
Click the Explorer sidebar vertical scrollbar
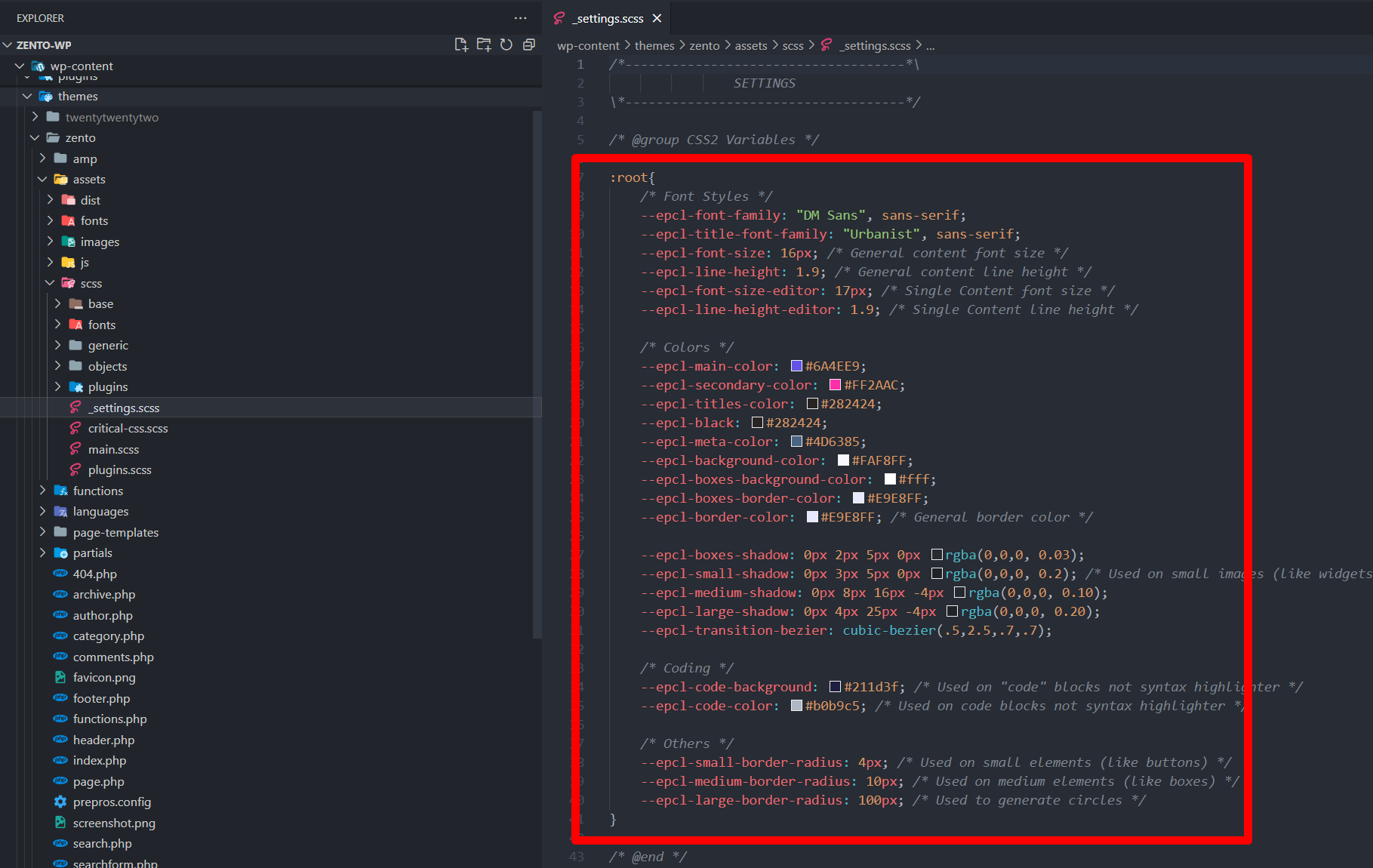coord(537,374)
